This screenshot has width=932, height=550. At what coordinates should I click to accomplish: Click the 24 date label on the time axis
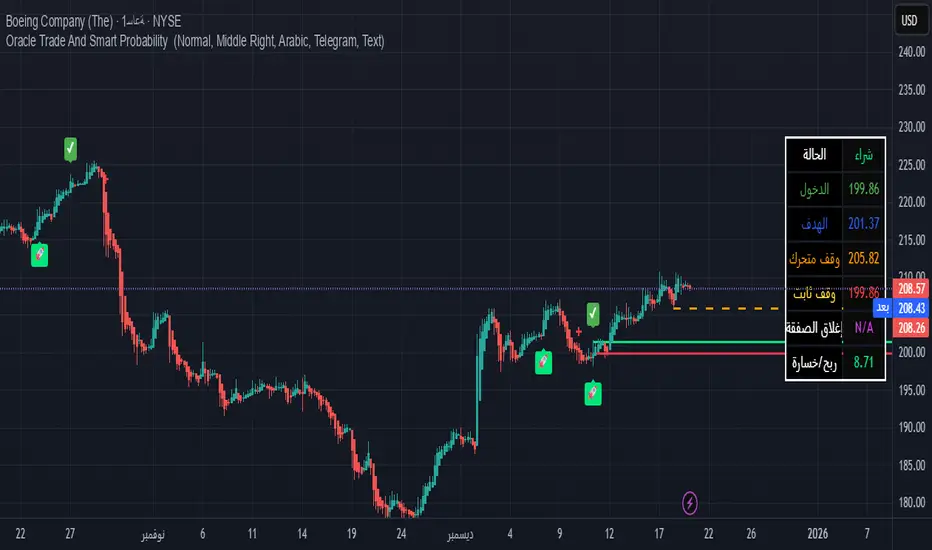(401, 533)
